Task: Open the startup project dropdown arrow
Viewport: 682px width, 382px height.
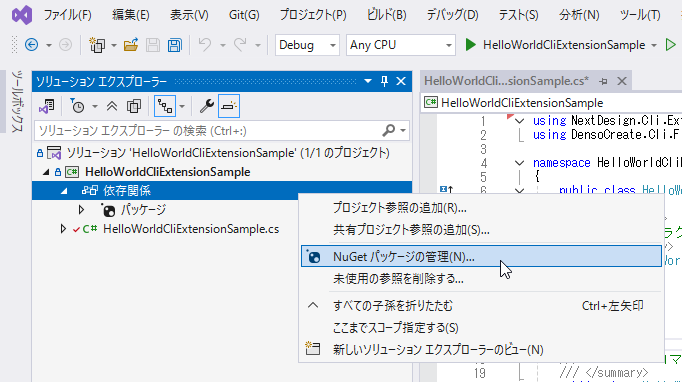Action: 654,45
